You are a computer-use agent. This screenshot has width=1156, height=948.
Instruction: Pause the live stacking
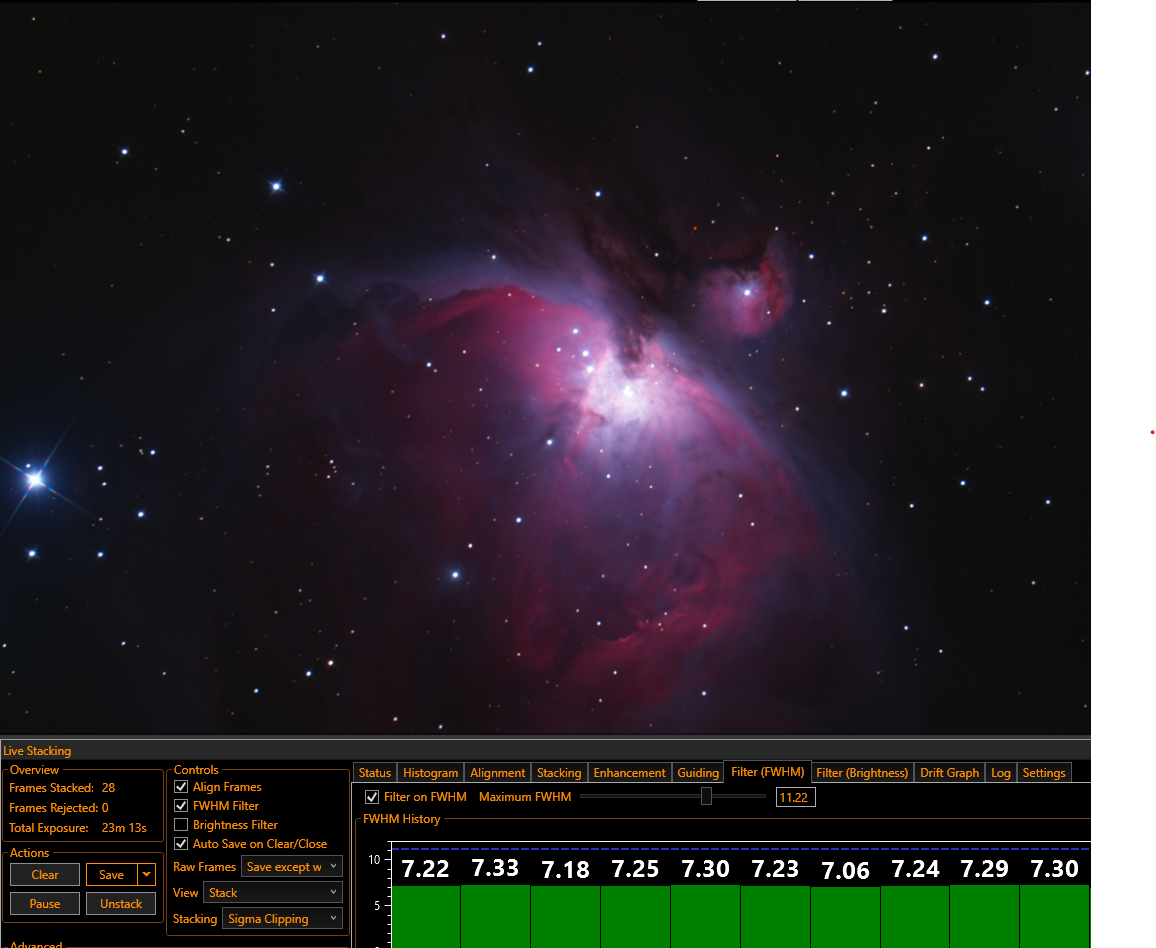[45, 903]
